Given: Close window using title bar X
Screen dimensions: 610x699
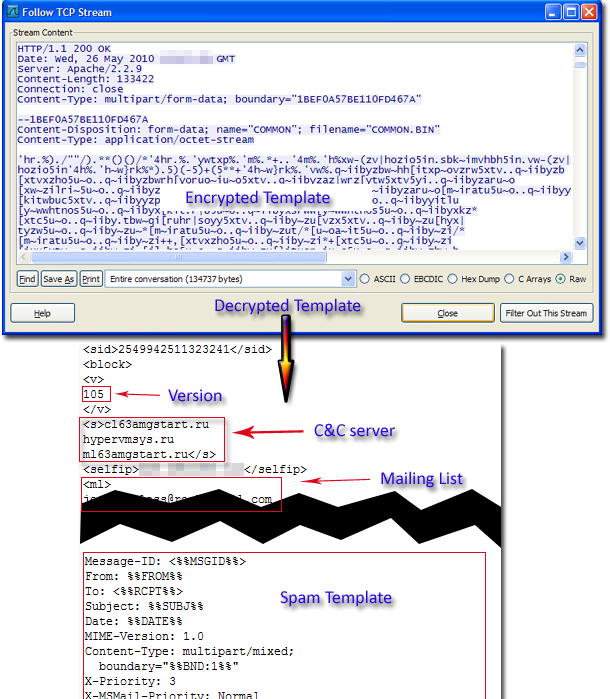Looking at the screenshot, I should click(593, 12).
